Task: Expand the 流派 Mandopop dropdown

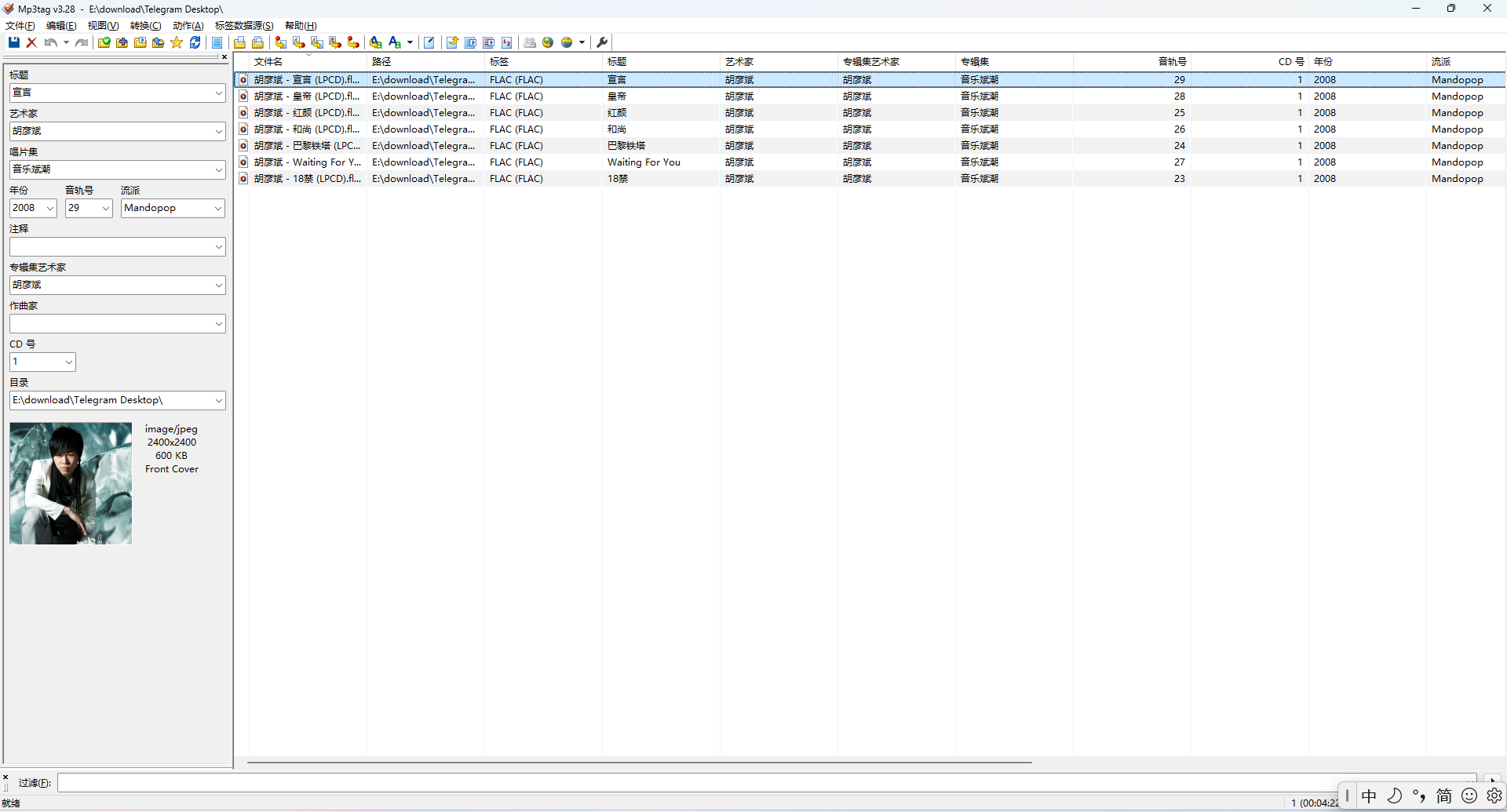Action: [x=218, y=208]
